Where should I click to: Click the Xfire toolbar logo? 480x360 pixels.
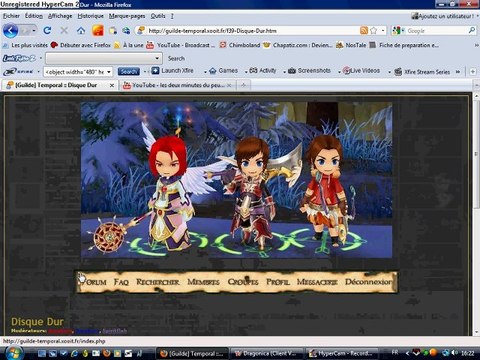click(x=18, y=72)
